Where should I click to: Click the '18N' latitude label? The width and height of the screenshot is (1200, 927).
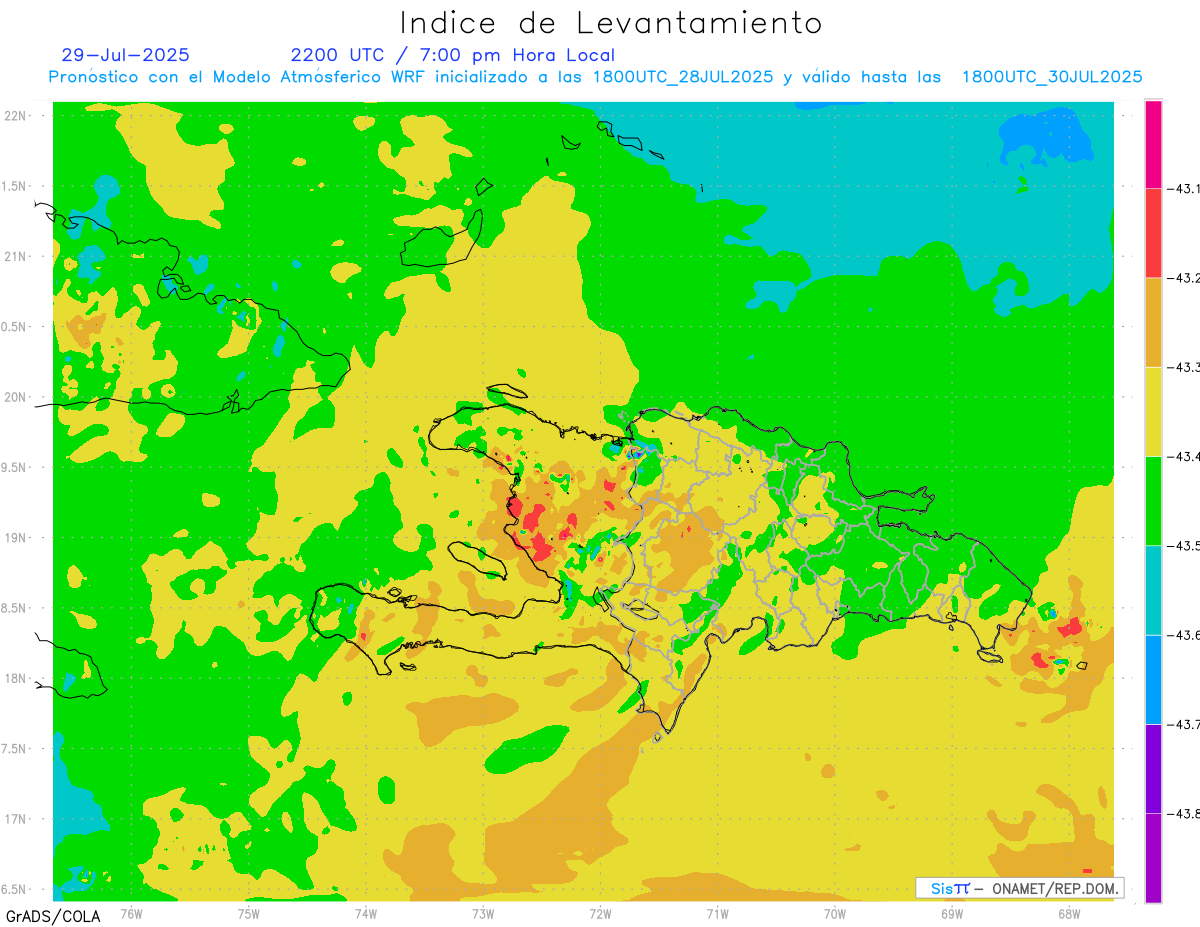click(15, 678)
